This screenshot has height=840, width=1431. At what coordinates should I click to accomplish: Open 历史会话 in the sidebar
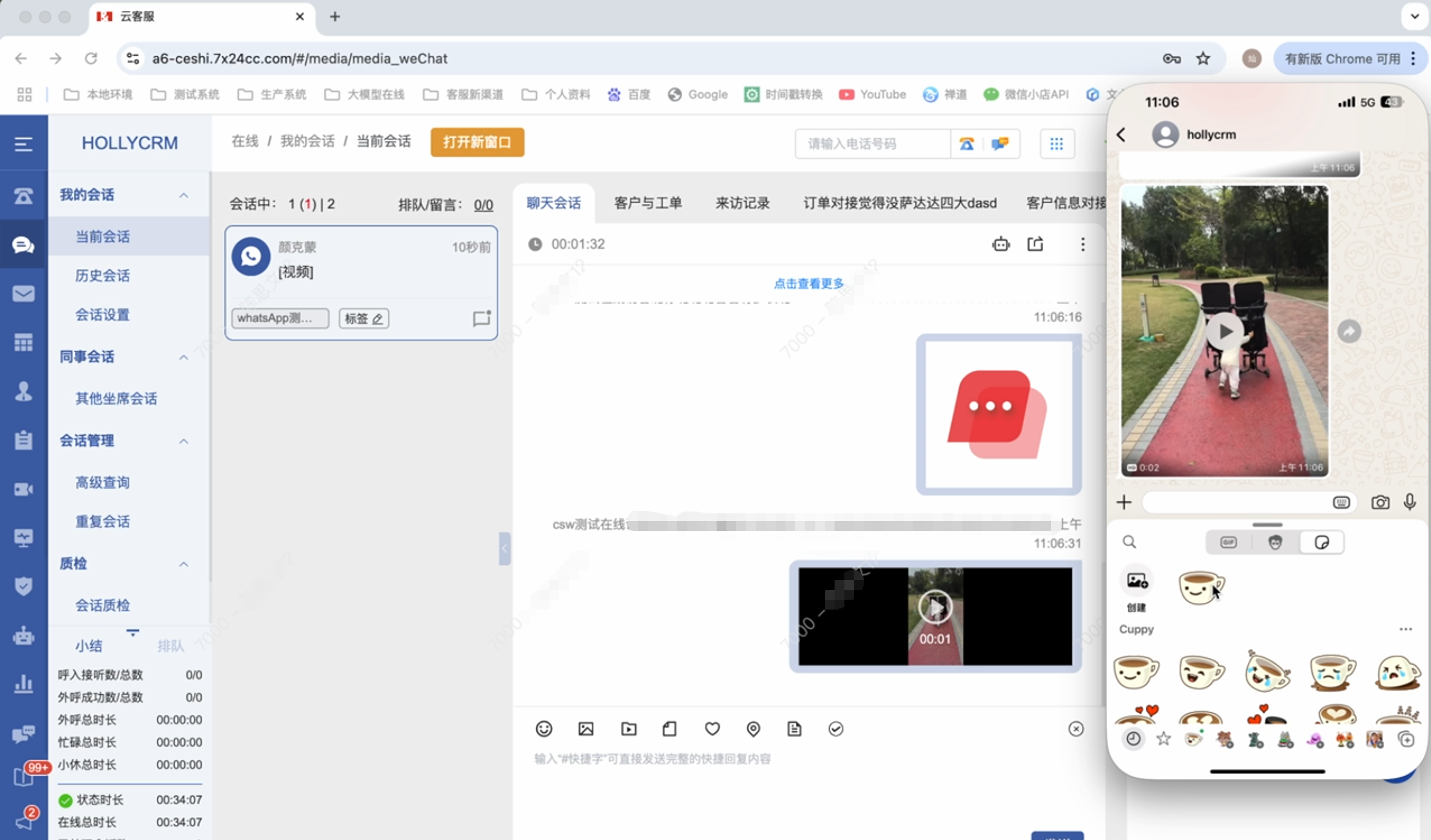coord(102,275)
